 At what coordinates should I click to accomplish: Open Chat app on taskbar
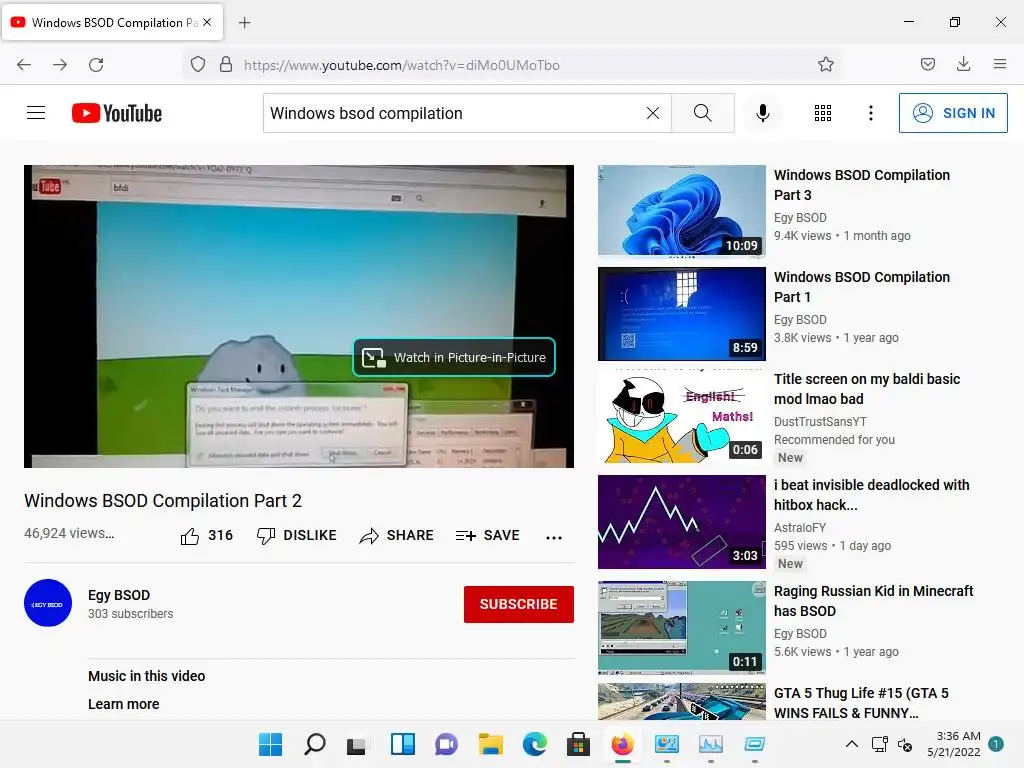pyautogui.click(x=446, y=744)
